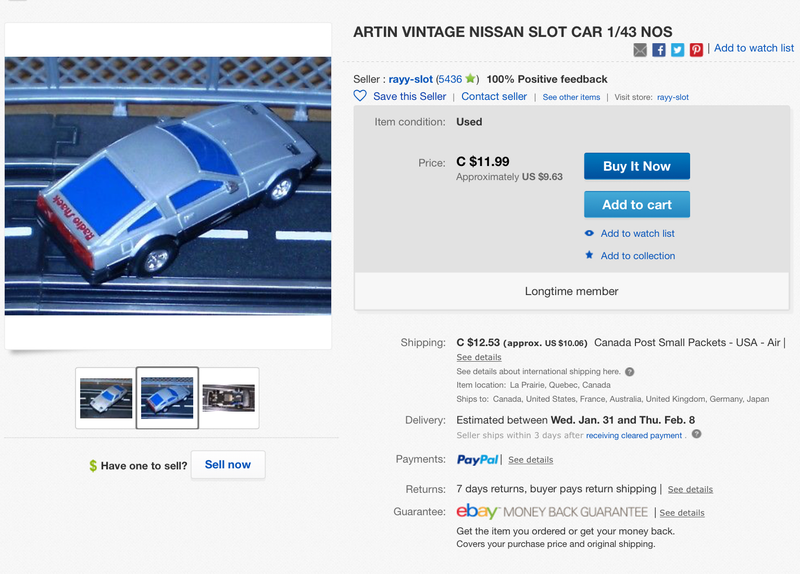Click the Buy It Now button
Screen dimensions: 800x574
(637, 166)
